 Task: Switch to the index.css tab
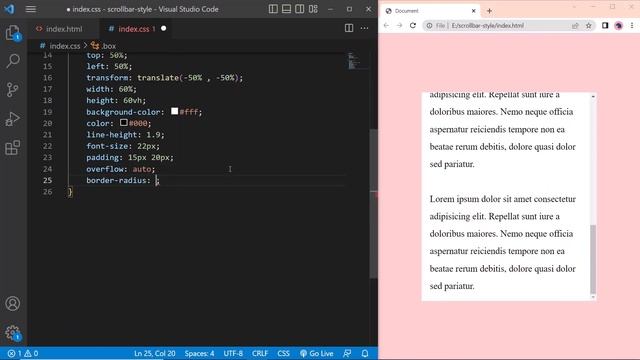click(135, 29)
